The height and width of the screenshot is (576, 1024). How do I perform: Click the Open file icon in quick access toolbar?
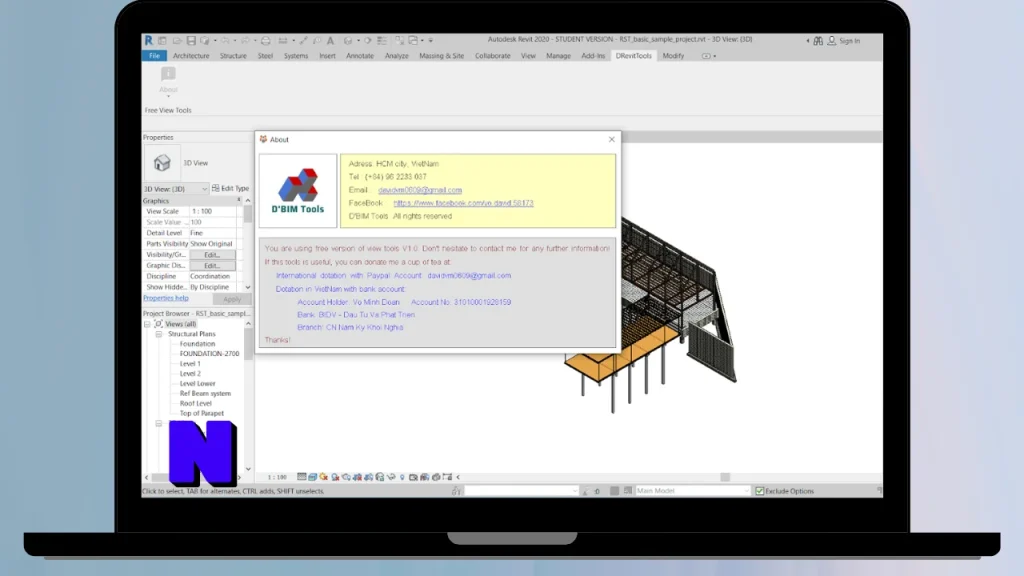click(178, 40)
